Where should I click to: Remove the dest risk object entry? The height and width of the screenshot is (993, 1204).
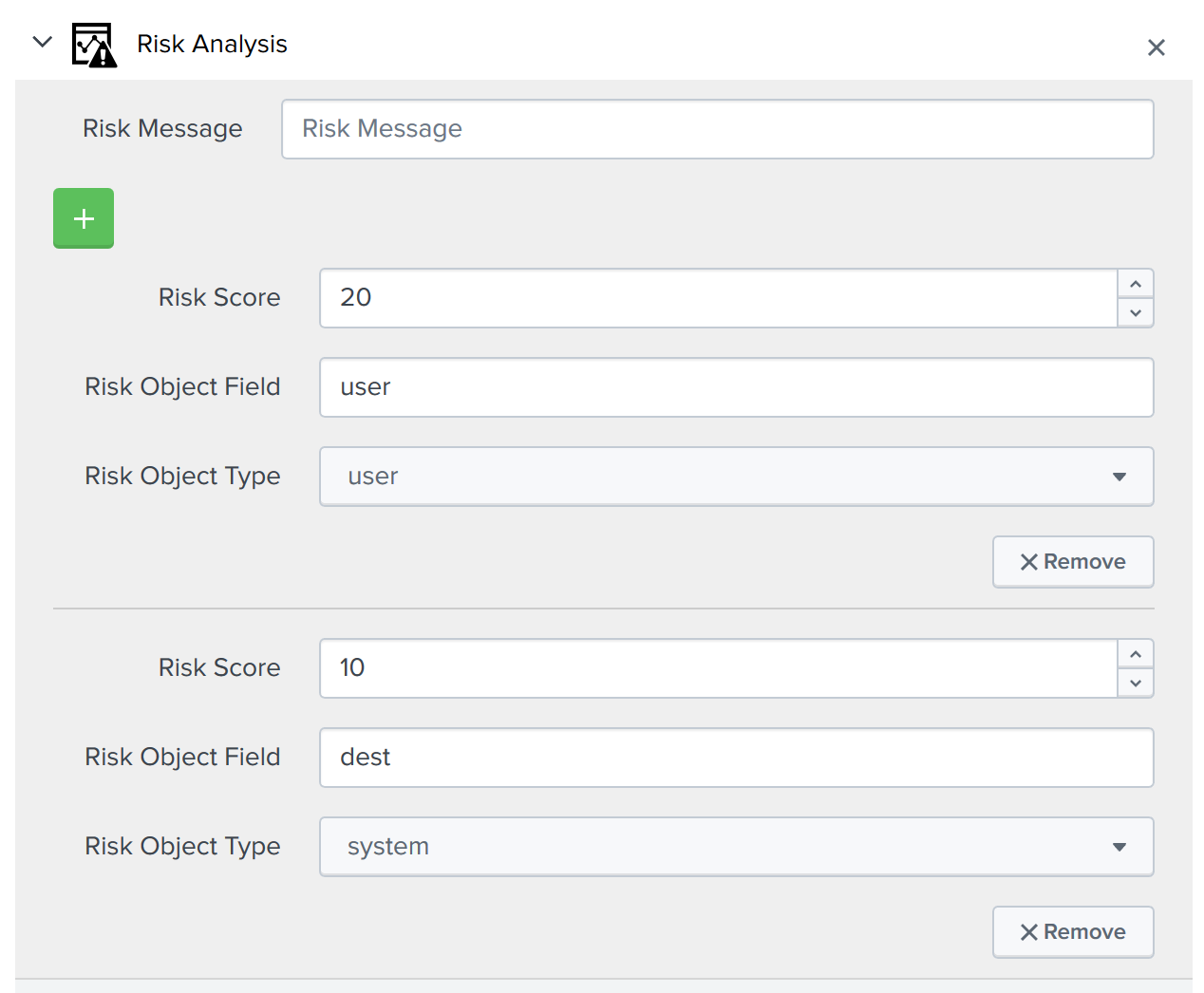tap(1073, 931)
